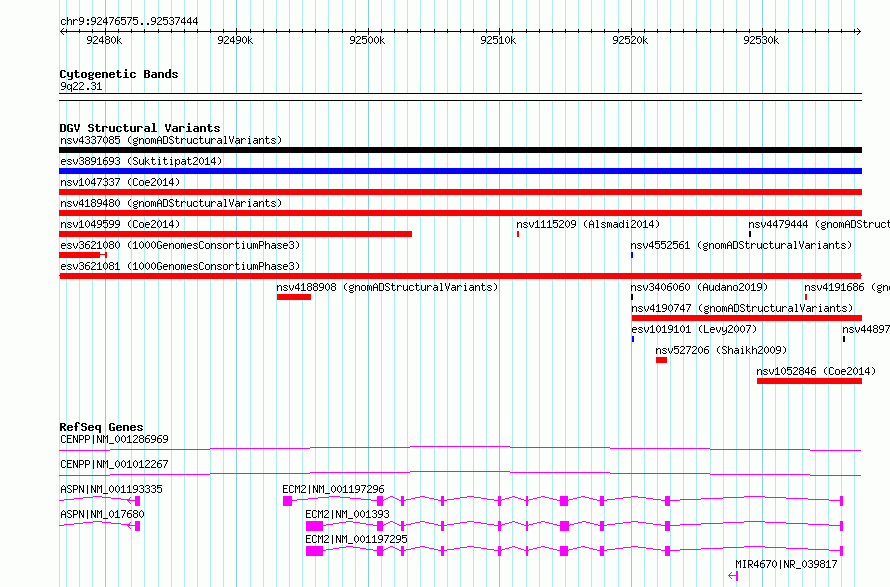890x587 pixels.
Task: Select the red nsv4188908 variant bar
Action: coord(294,297)
